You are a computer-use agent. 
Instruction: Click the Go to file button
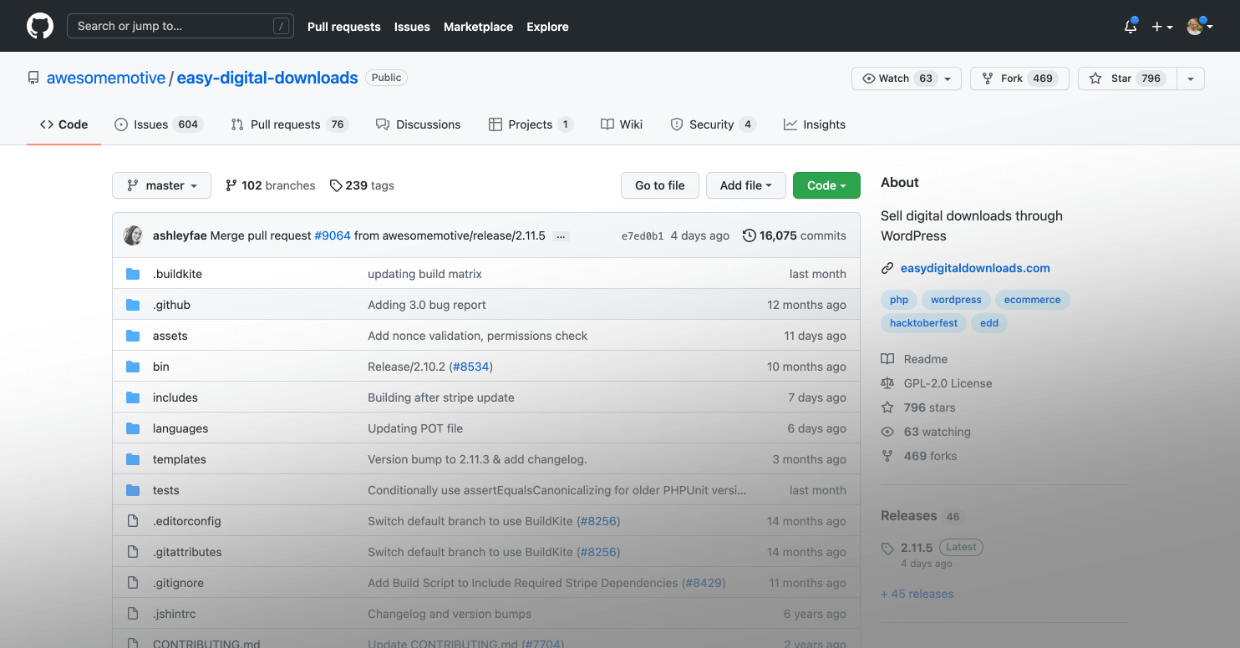click(x=660, y=185)
